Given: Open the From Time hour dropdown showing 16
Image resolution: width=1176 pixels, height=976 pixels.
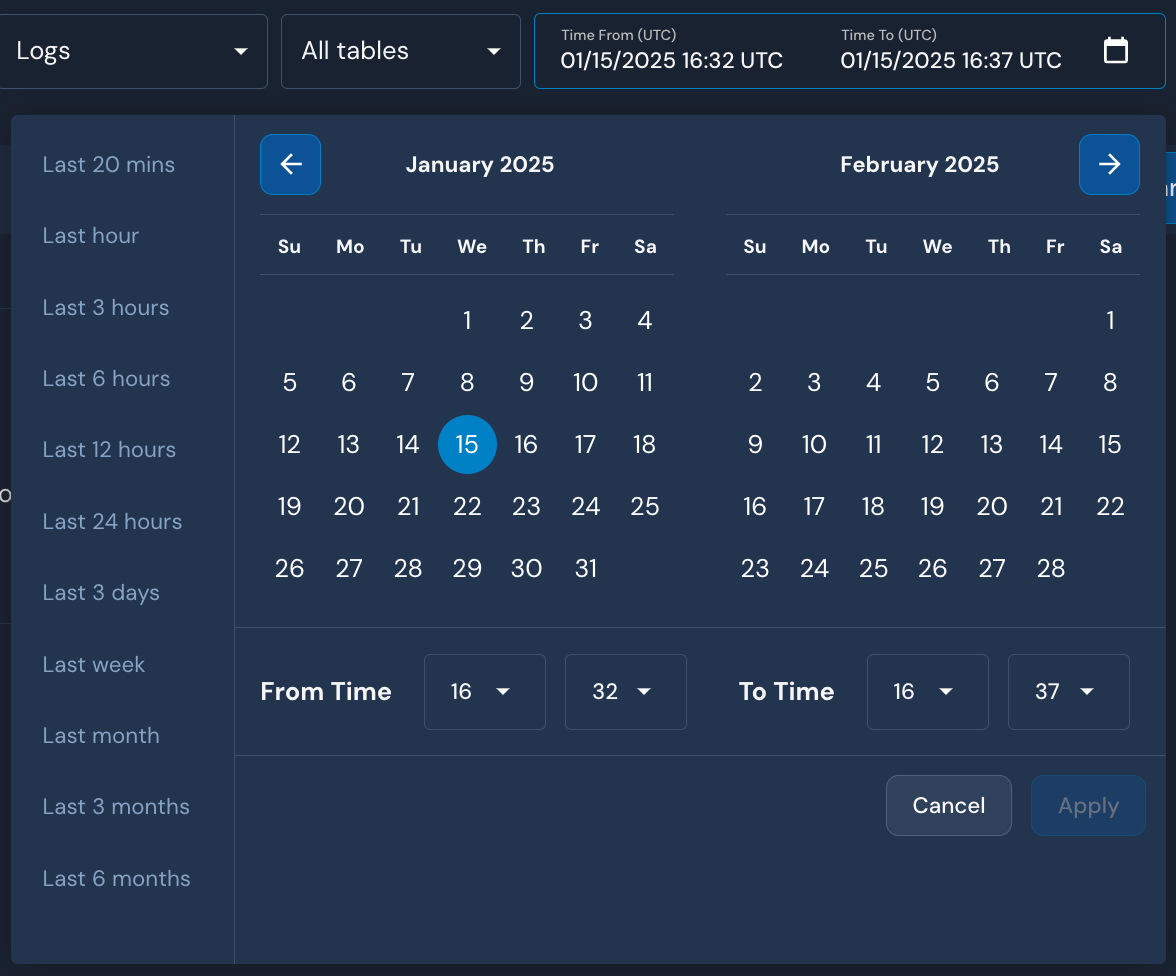Looking at the screenshot, I should pos(484,691).
